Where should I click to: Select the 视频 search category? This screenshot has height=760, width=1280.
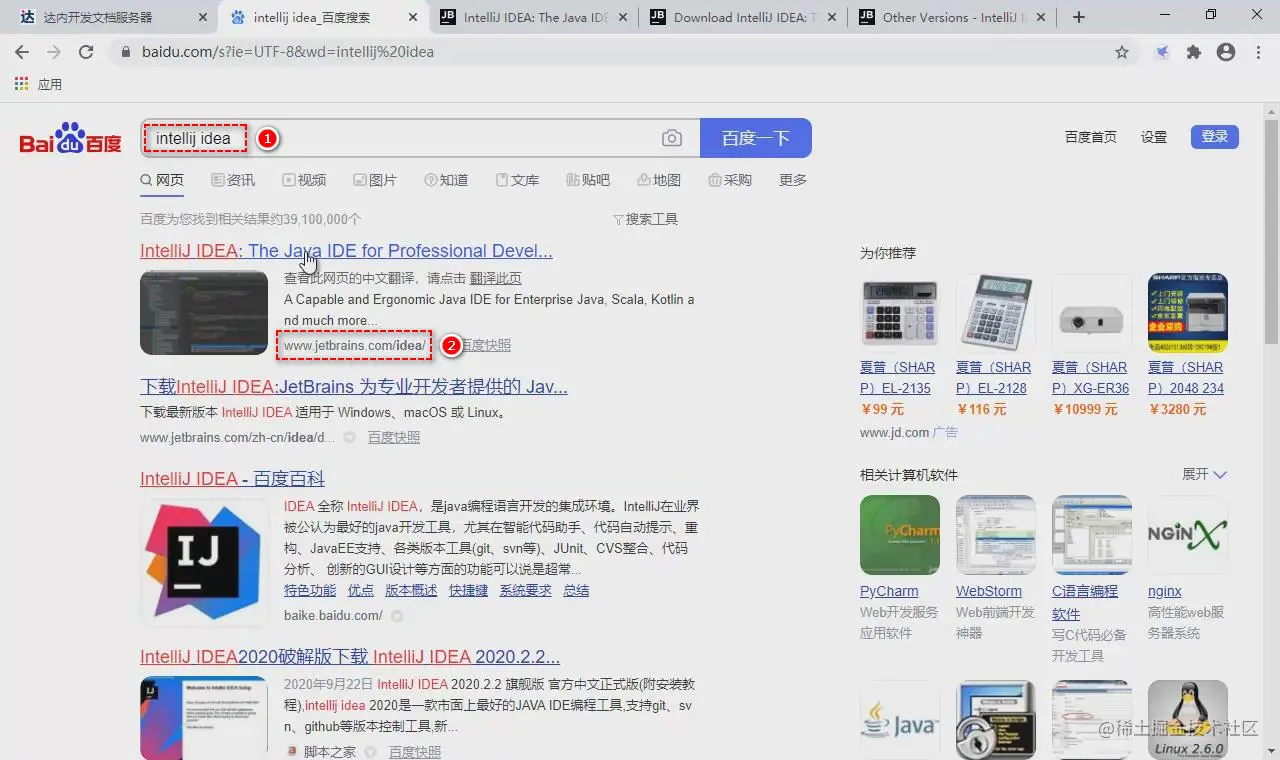click(304, 180)
